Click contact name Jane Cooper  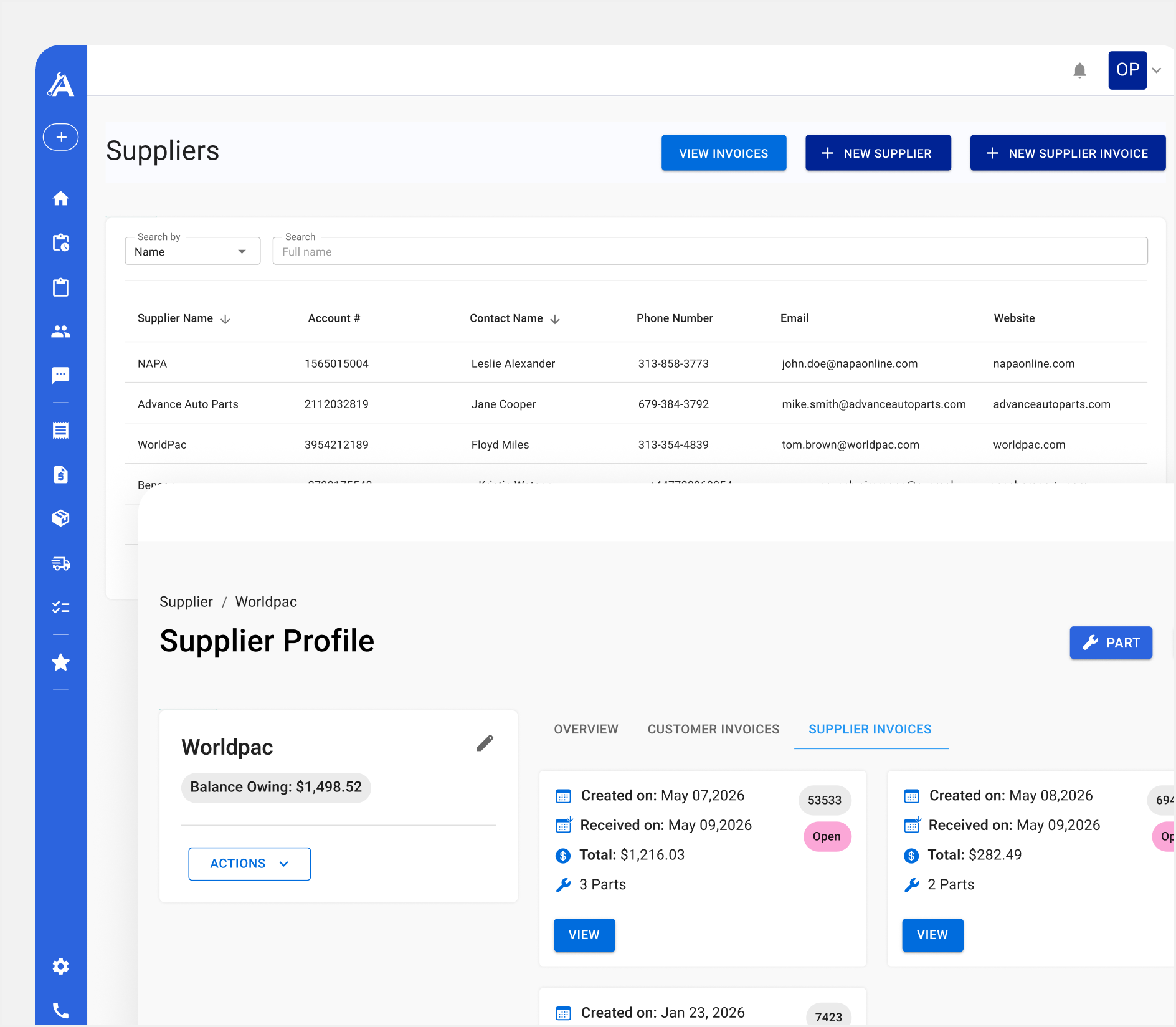click(x=503, y=404)
